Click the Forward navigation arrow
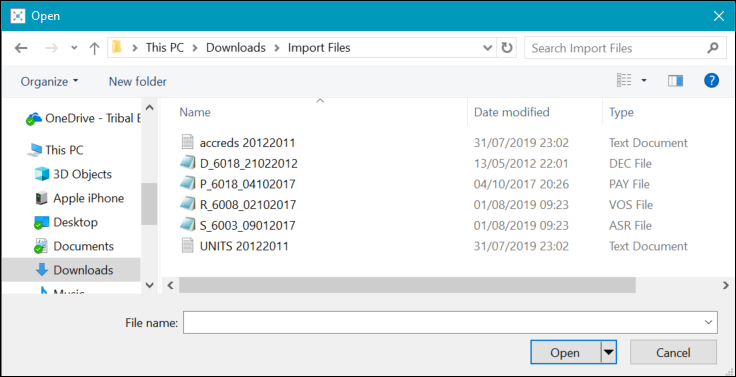The image size is (736, 377). 51,48
